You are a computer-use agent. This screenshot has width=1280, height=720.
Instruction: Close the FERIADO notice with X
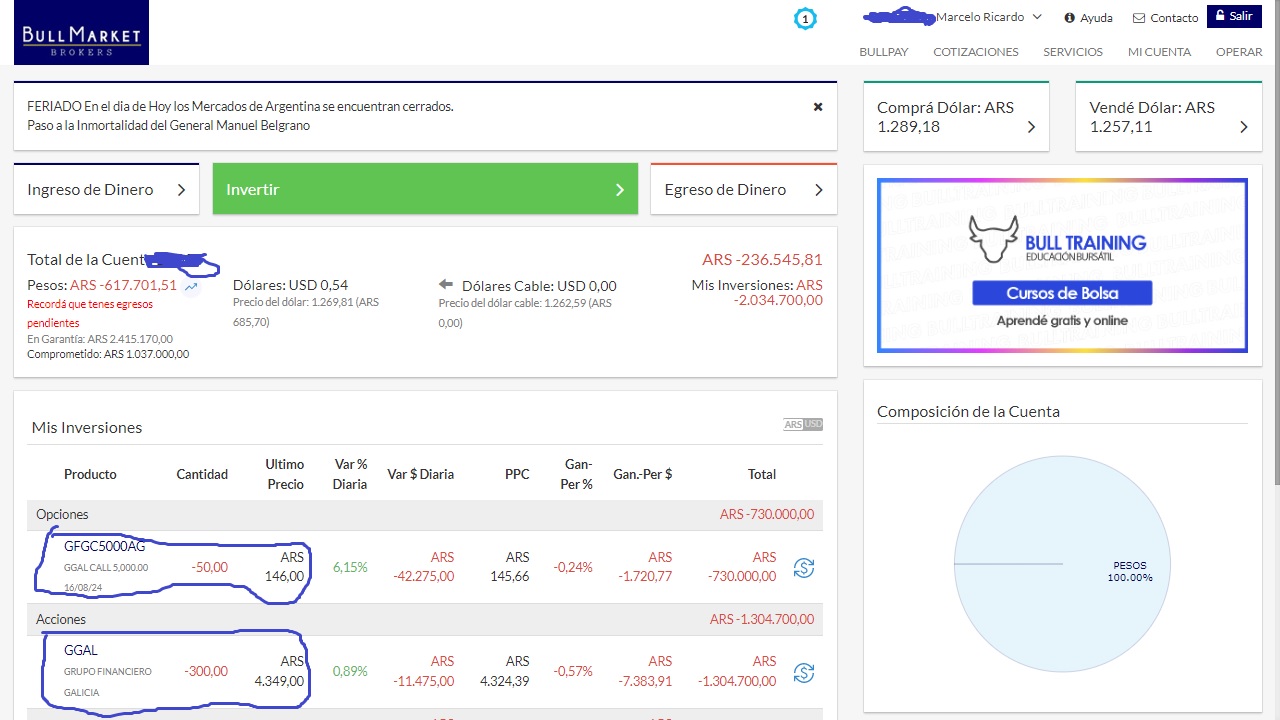tap(818, 106)
